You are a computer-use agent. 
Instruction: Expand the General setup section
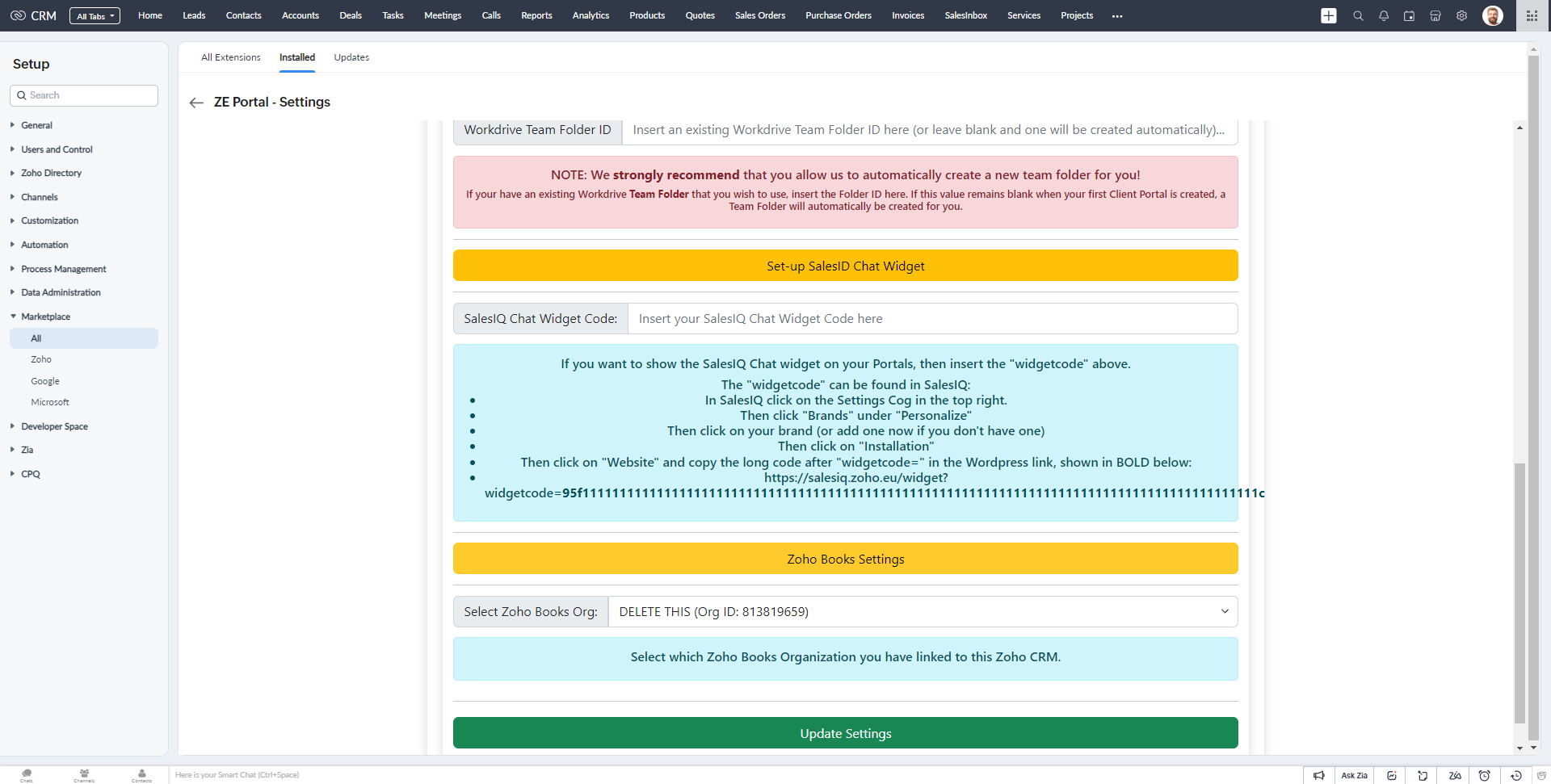click(36, 125)
